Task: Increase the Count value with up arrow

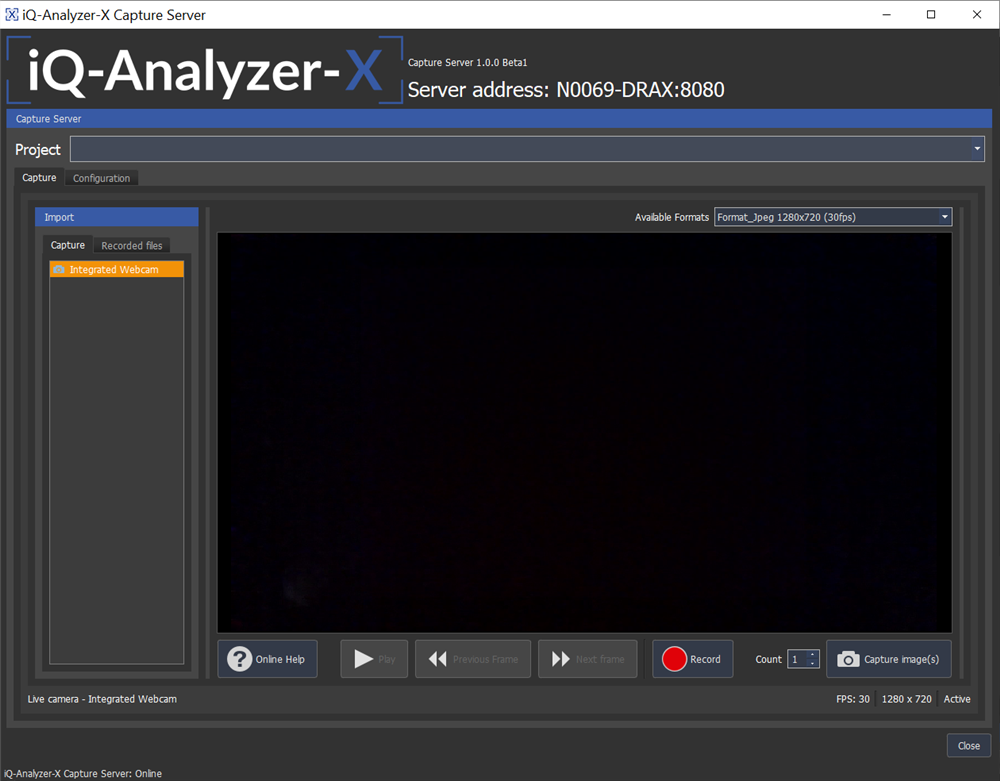Action: [812, 655]
